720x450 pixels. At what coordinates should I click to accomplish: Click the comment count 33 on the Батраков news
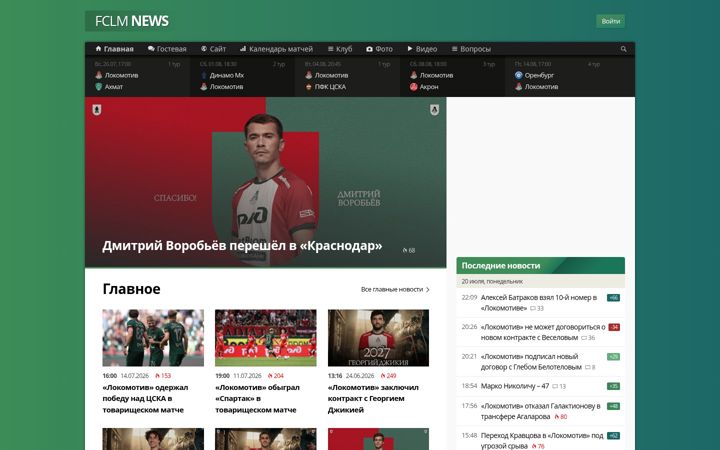click(x=537, y=309)
